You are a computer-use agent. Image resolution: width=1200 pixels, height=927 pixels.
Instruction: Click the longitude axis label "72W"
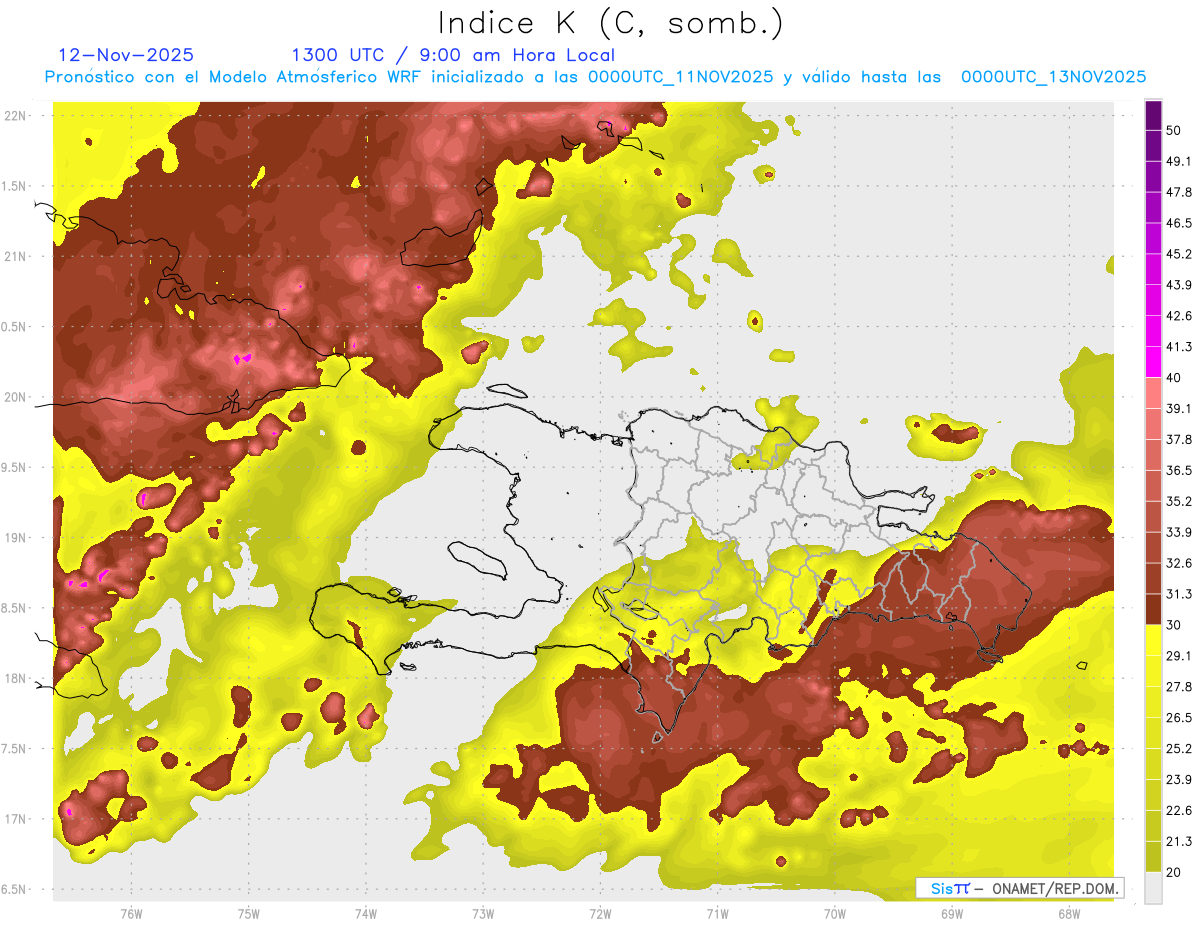600,913
